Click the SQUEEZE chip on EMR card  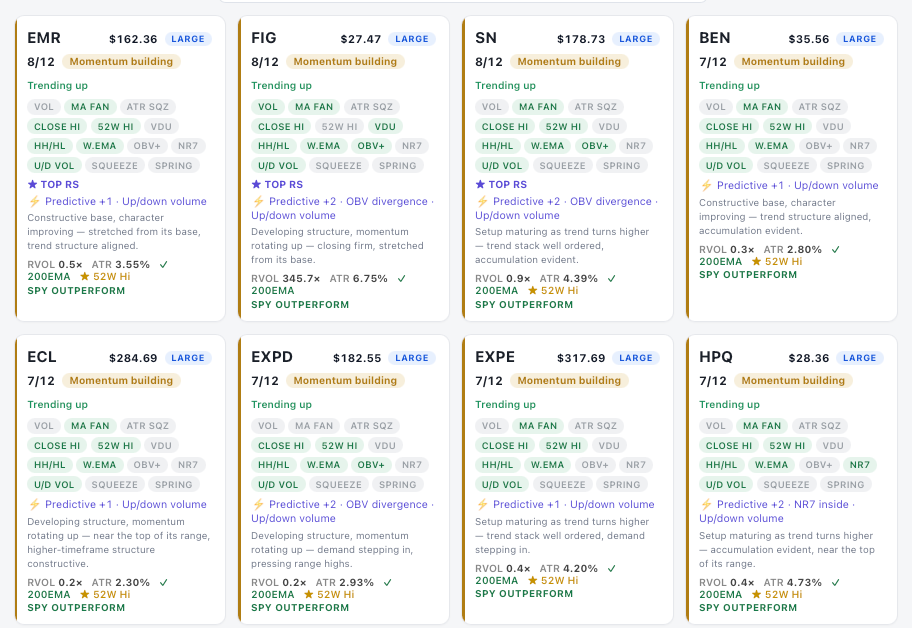(115, 166)
